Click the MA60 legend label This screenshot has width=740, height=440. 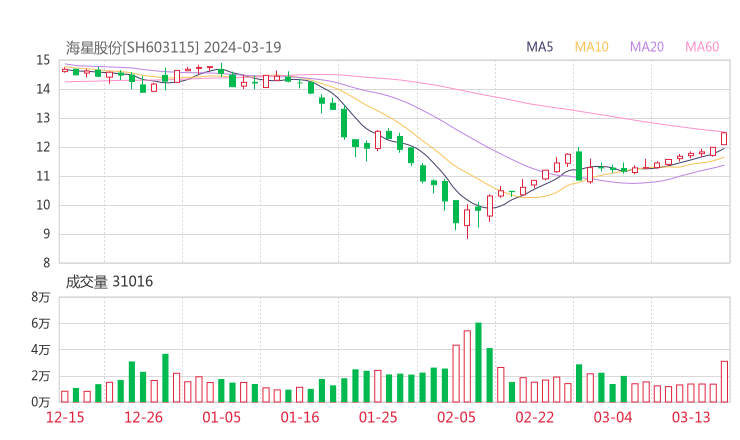pos(702,47)
